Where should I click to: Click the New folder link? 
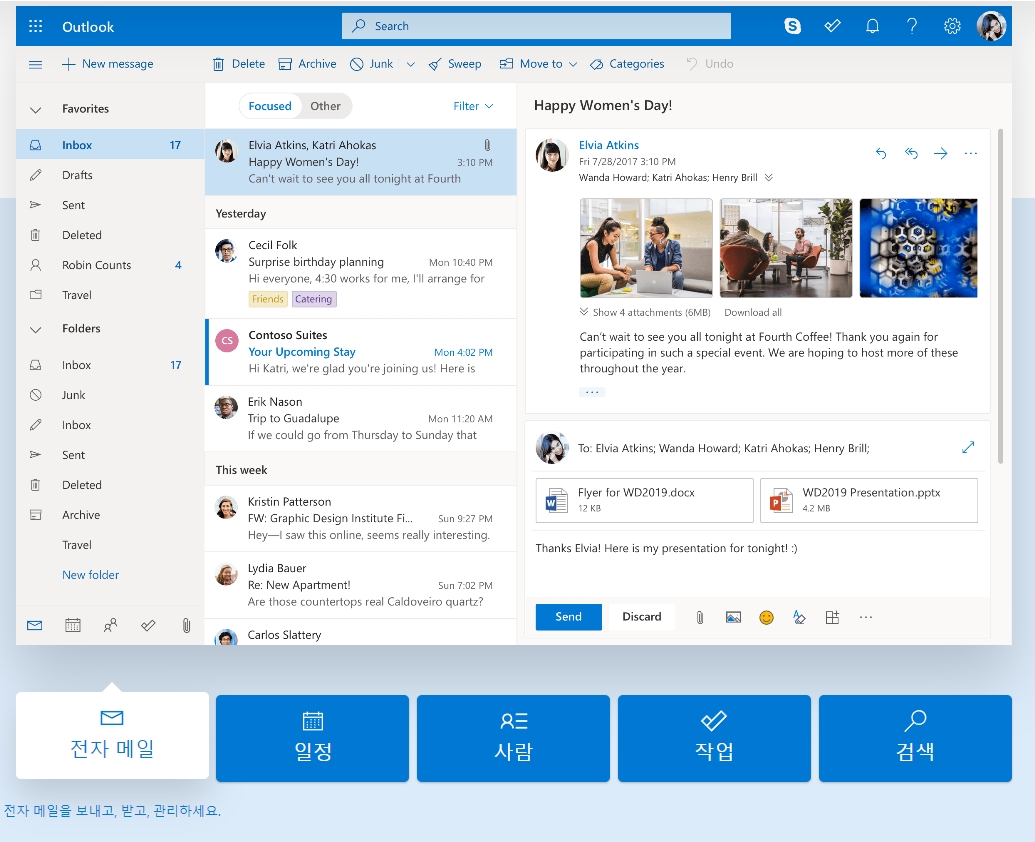pos(90,575)
